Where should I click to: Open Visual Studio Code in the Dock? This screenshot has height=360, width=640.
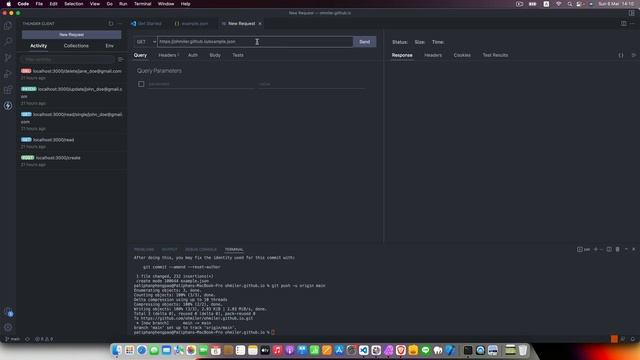coord(364,350)
